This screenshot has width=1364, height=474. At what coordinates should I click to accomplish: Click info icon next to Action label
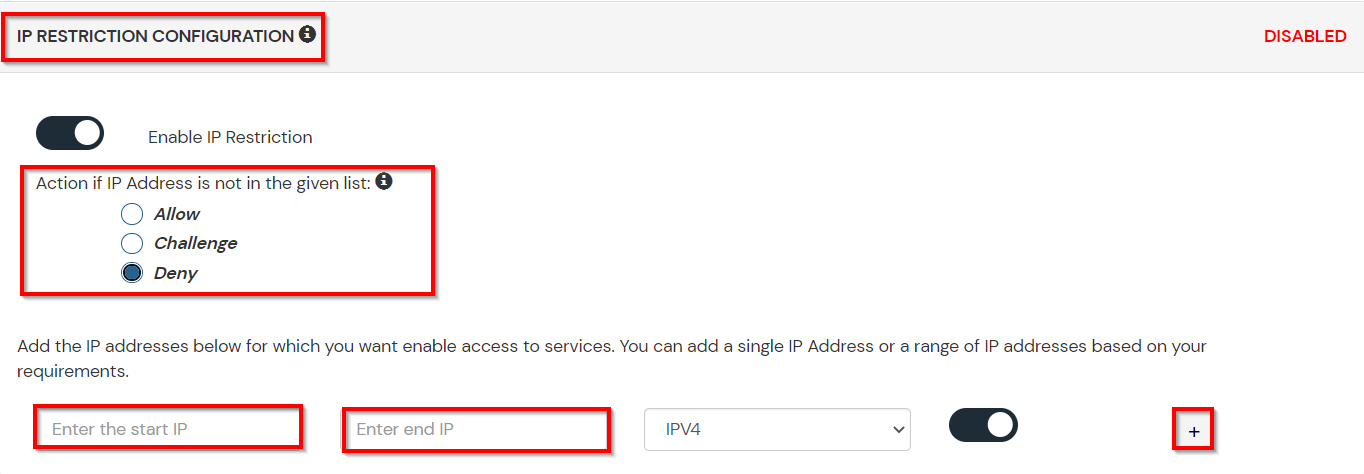coord(383,182)
